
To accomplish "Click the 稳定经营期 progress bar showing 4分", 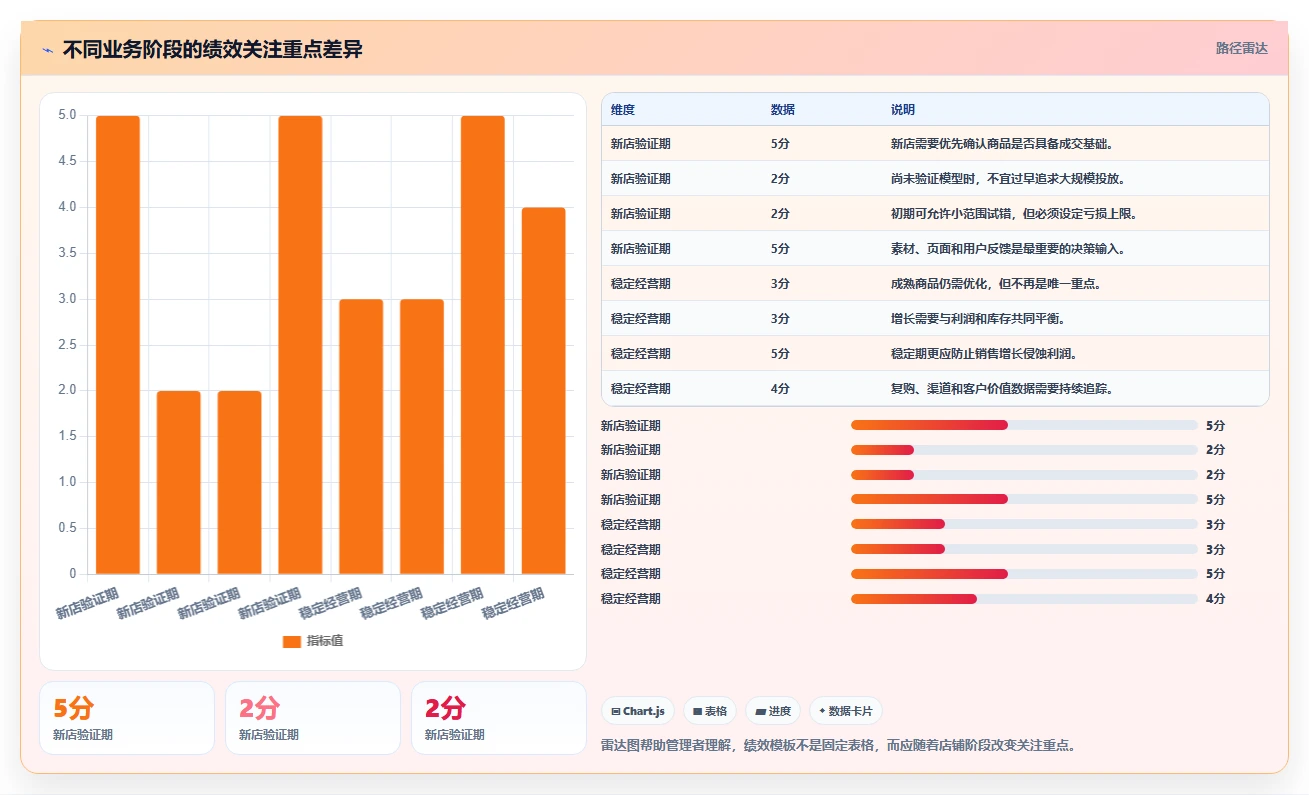I will pos(1024,599).
